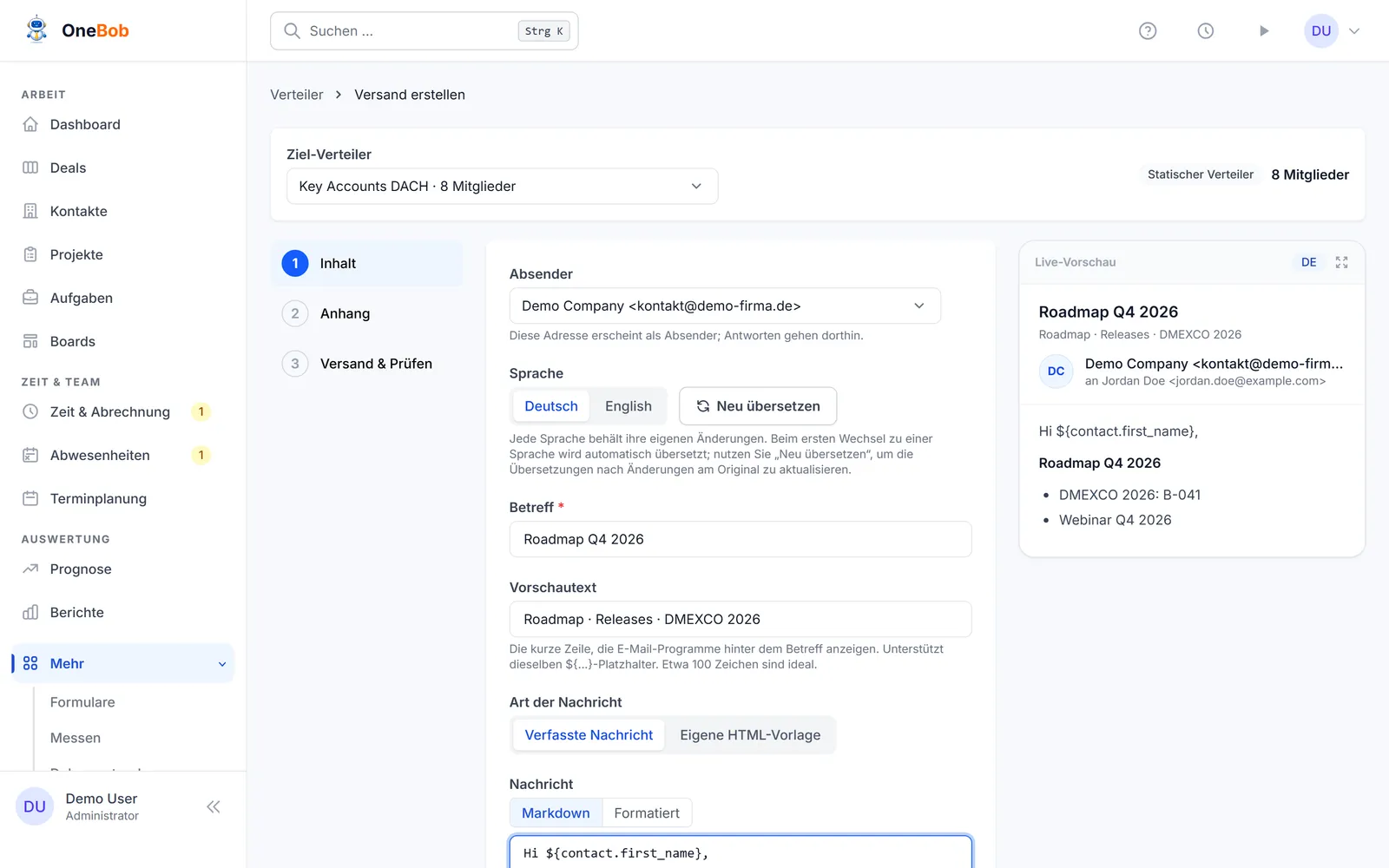The width and height of the screenshot is (1389, 868).
Task: Click the Aufgaben briefcase icon
Action: click(x=30, y=298)
